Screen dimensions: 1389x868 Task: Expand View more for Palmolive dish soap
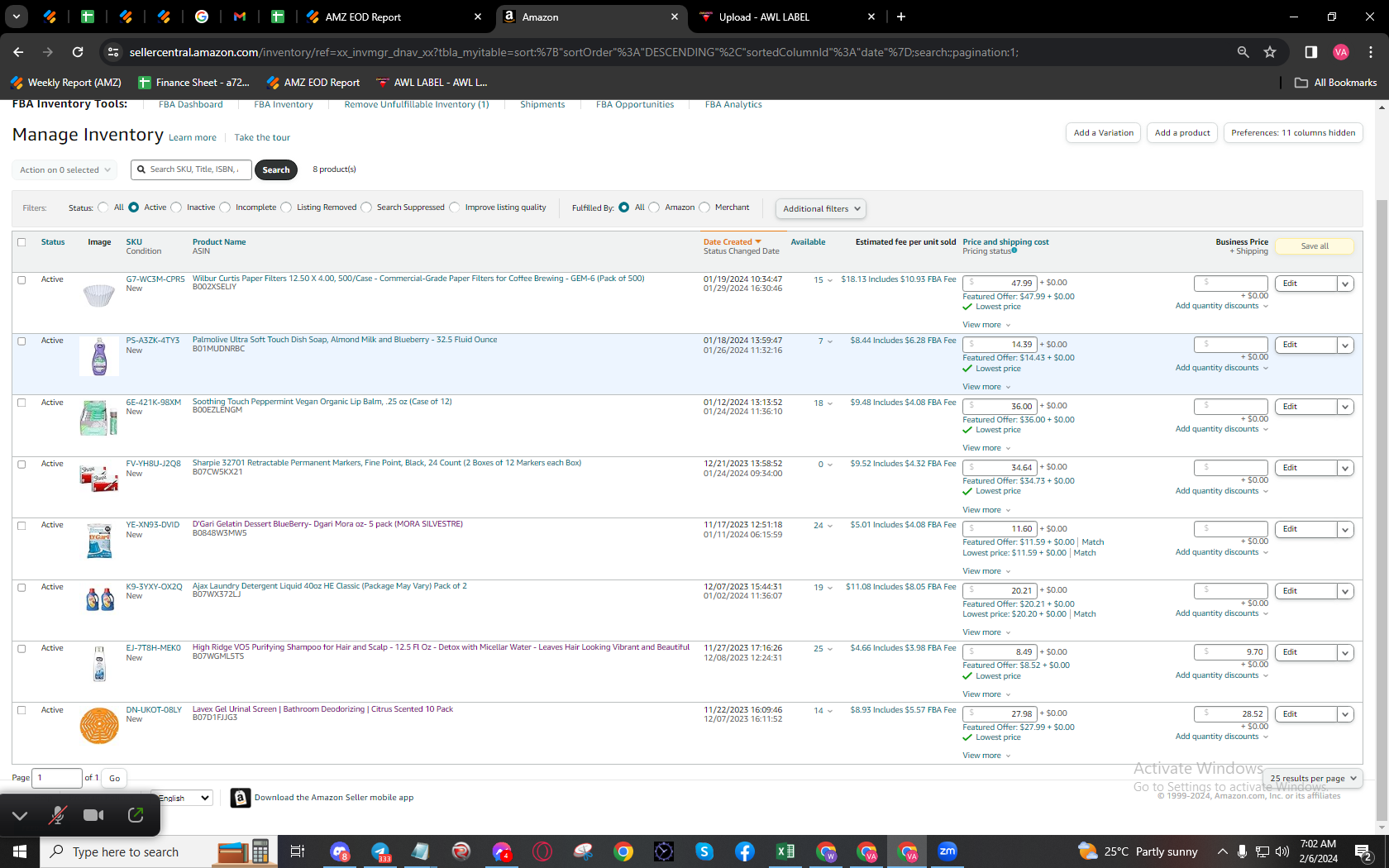coord(986,387)
